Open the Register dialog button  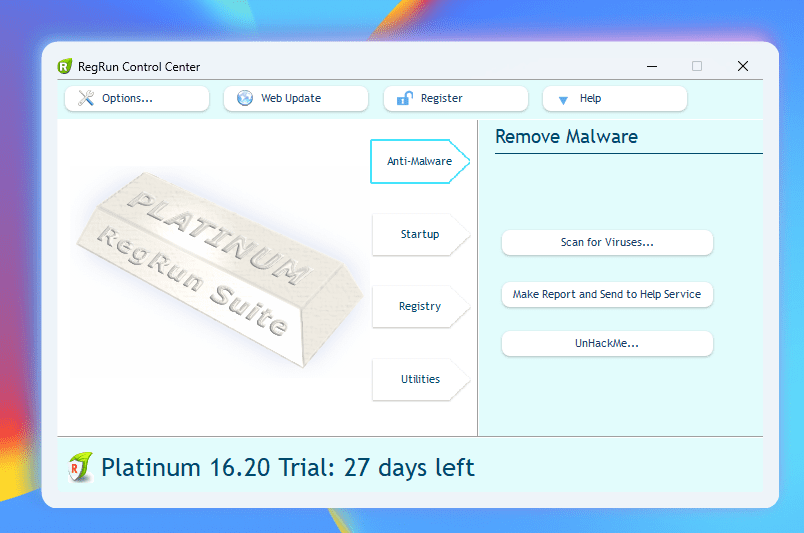pyautogui.click(x=455, y=98)
